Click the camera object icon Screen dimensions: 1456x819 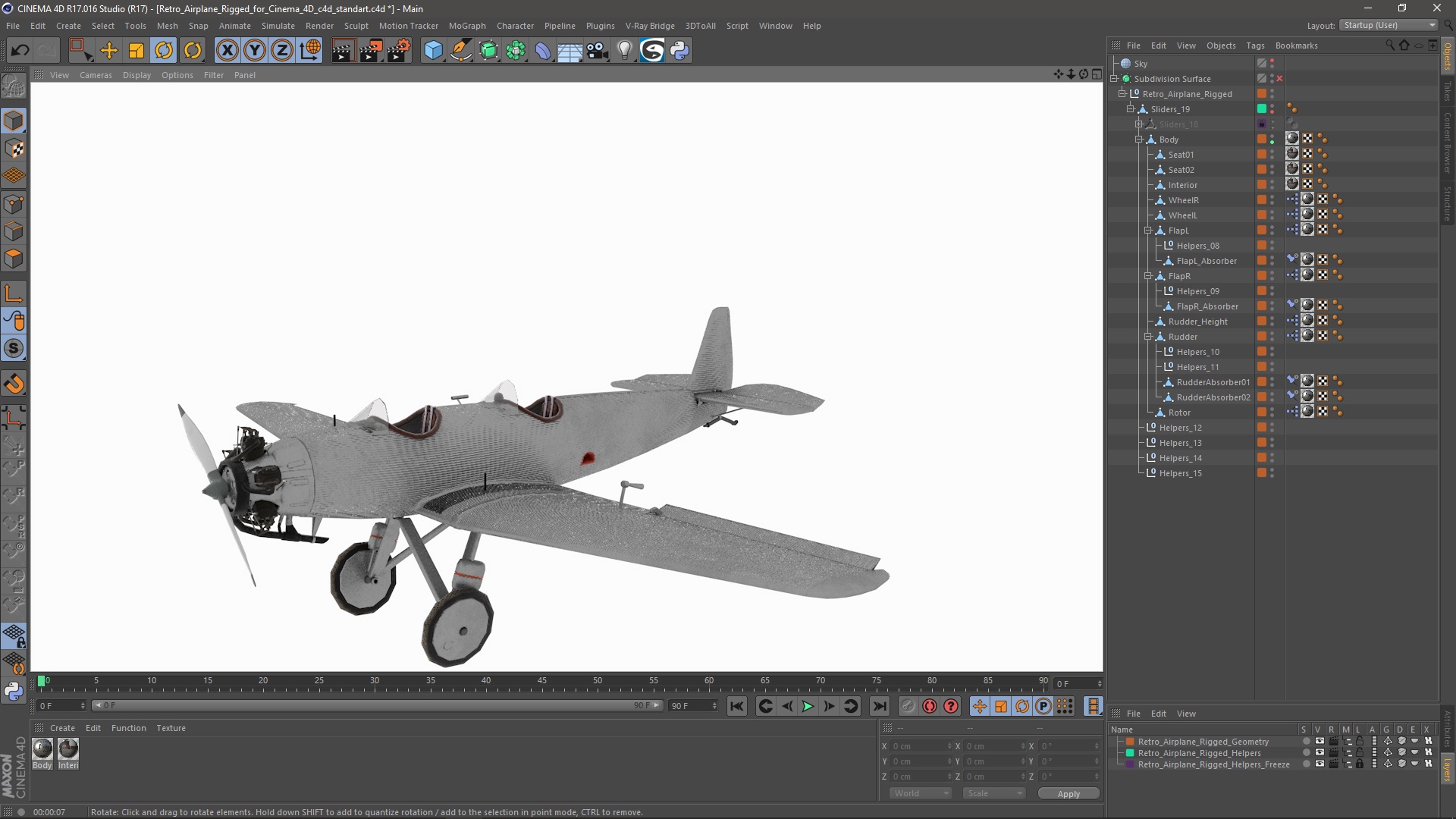click(598, 51)
